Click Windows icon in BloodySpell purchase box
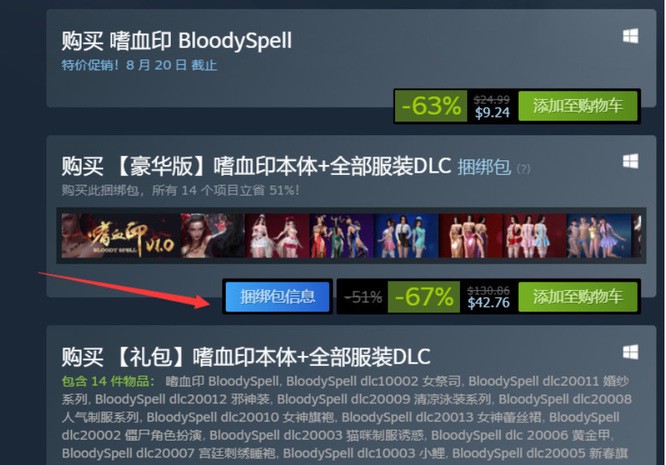The width and height of the screenshot is (666, 465). (x=631, y=36)
